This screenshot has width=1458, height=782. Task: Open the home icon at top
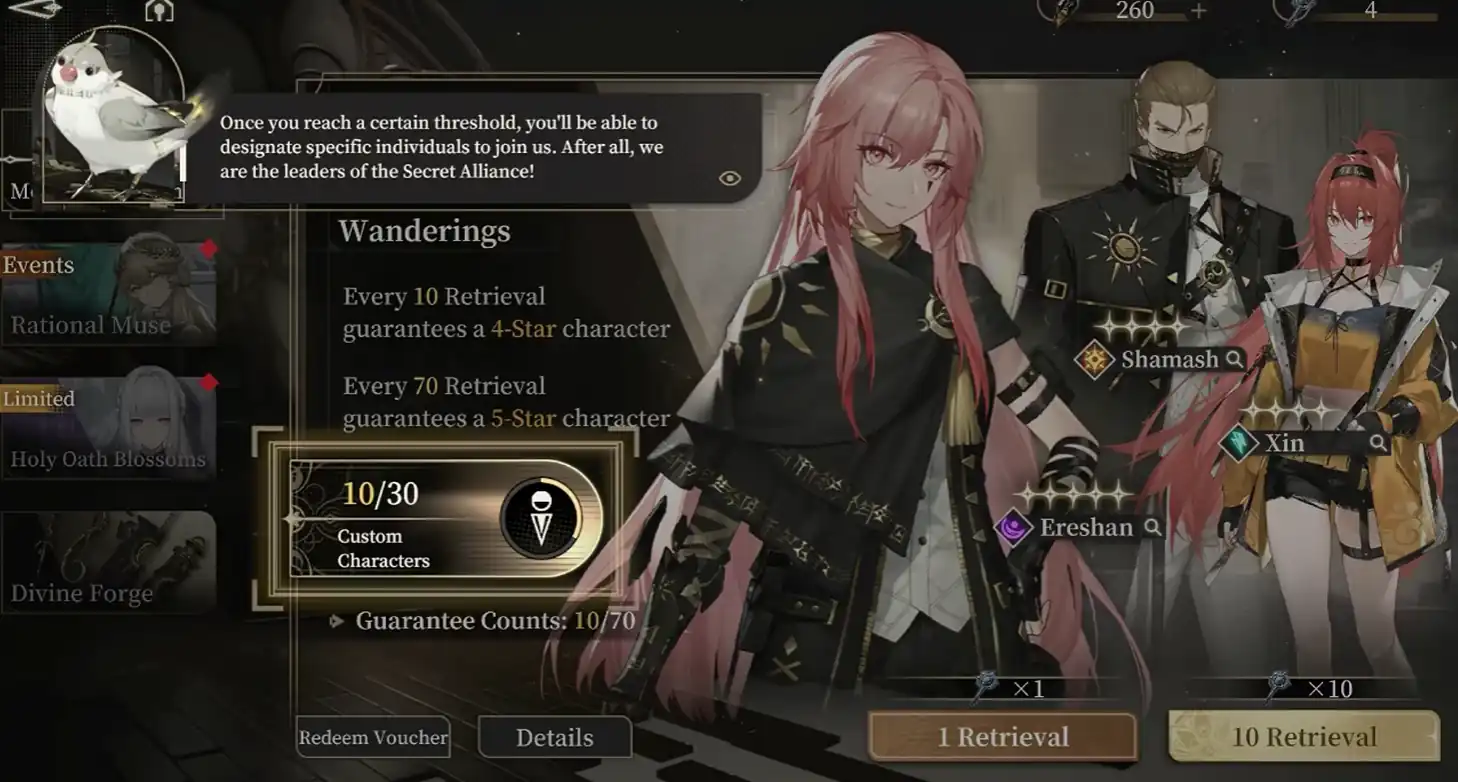[159, 10]
